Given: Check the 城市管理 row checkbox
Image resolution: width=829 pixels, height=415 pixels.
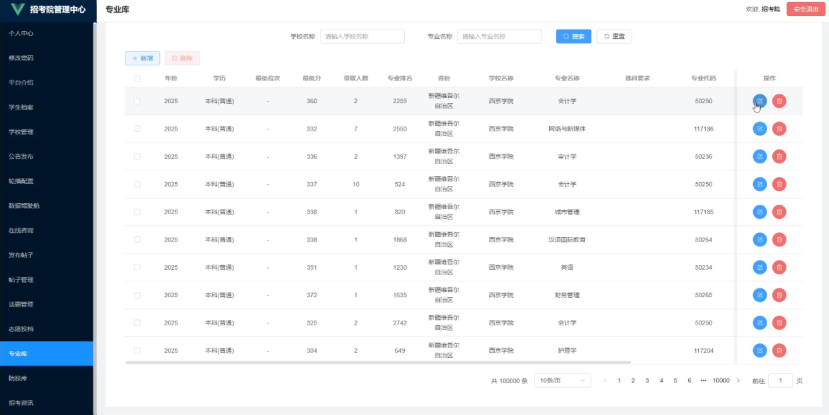Looking at the screenshot, I should pos(137,212).
